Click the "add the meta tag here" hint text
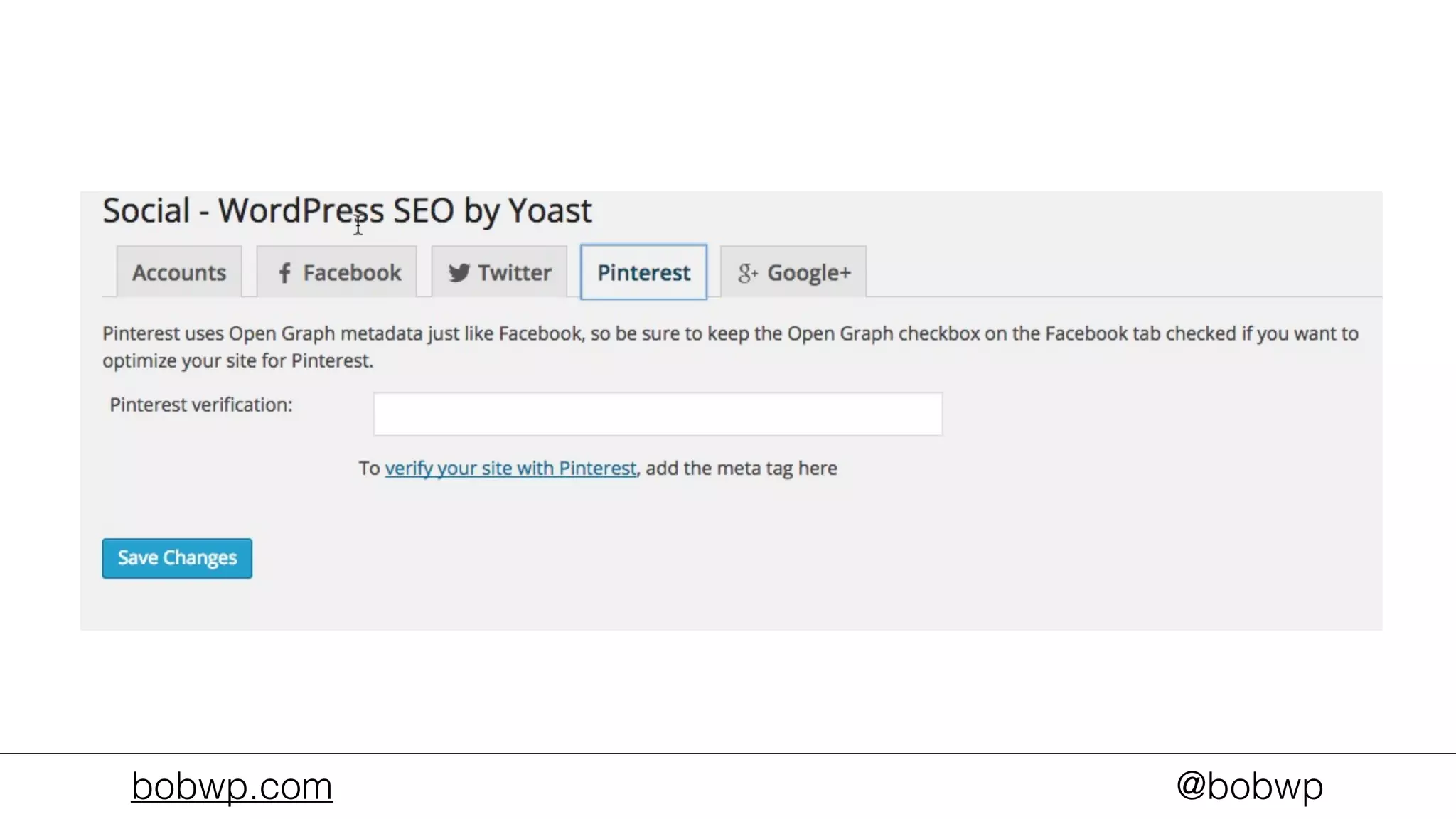 pyautogui.click(x=742, y=469)
